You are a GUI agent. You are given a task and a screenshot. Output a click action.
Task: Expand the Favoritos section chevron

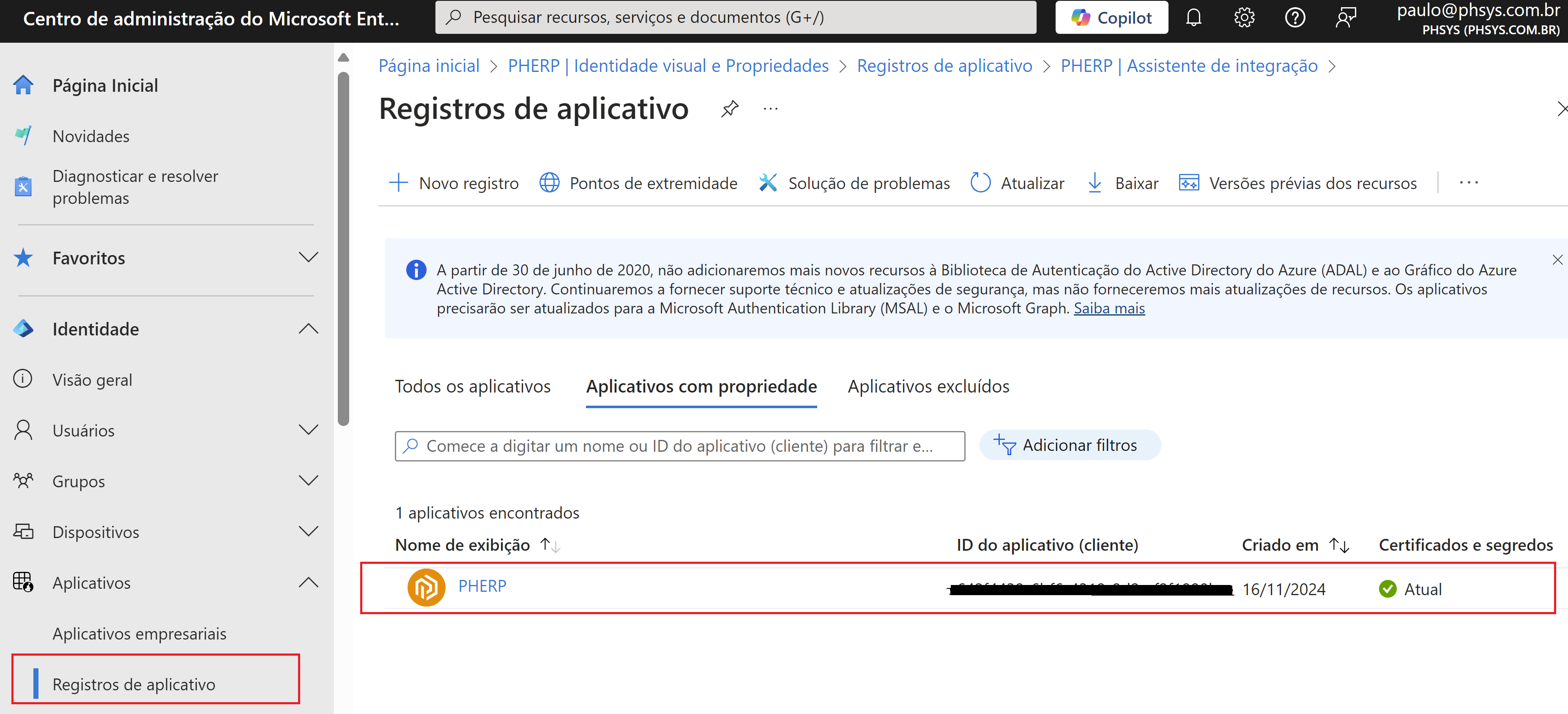[309, 257]
